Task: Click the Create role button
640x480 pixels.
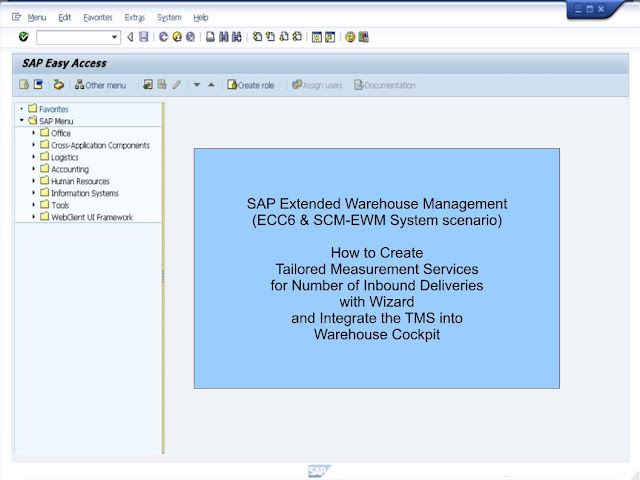Action: [251, 85]
